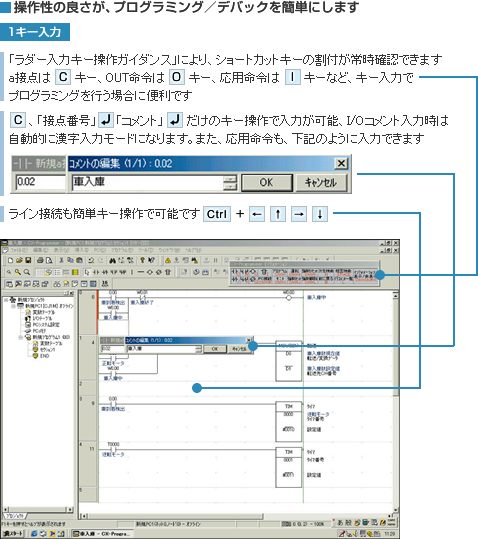Click OK in the large コメントの編集 dialog
This screenshot has height=539, width=478.
(266, 183)
